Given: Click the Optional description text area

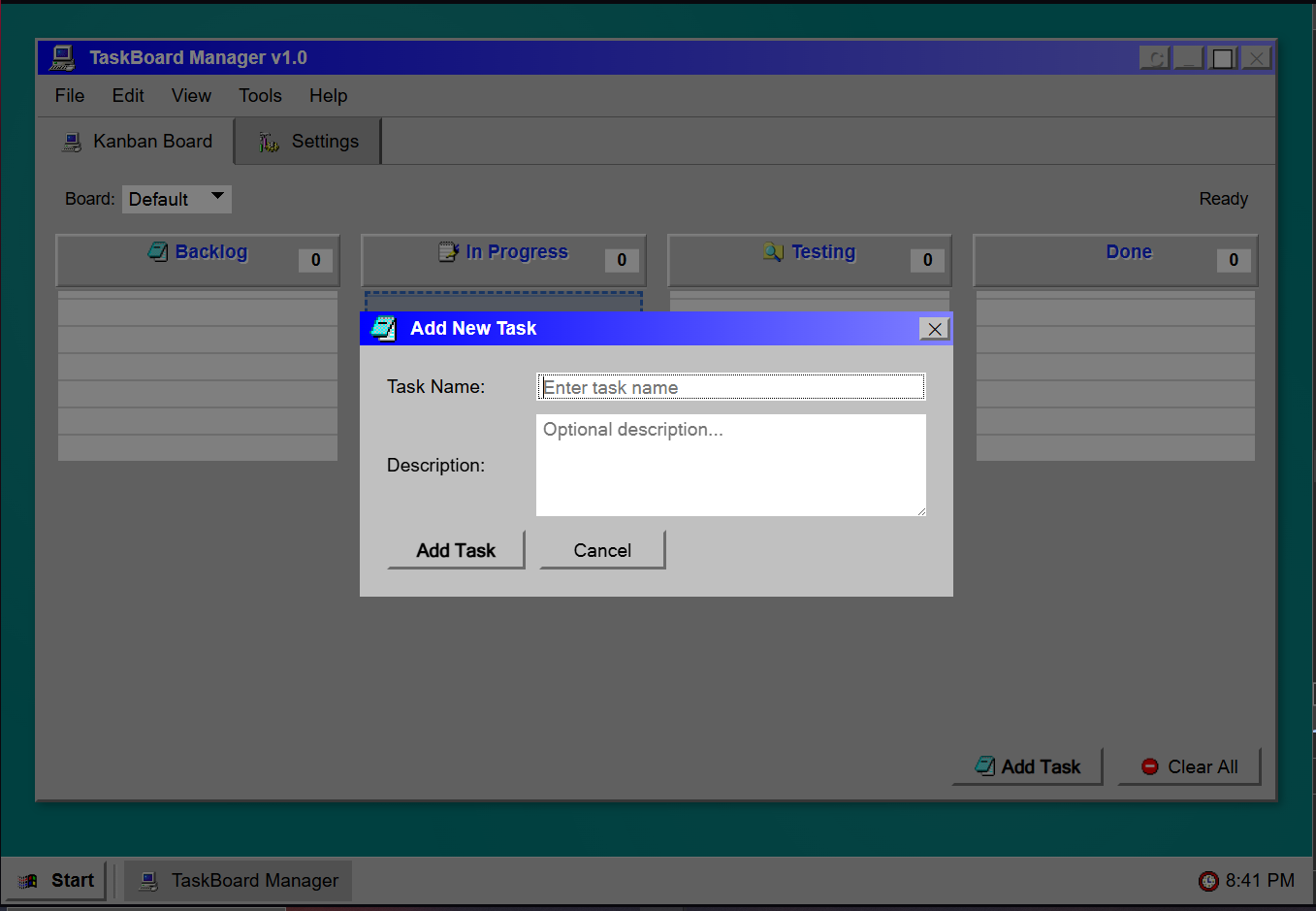Looking at the screenshot, I should pos(730,464).
